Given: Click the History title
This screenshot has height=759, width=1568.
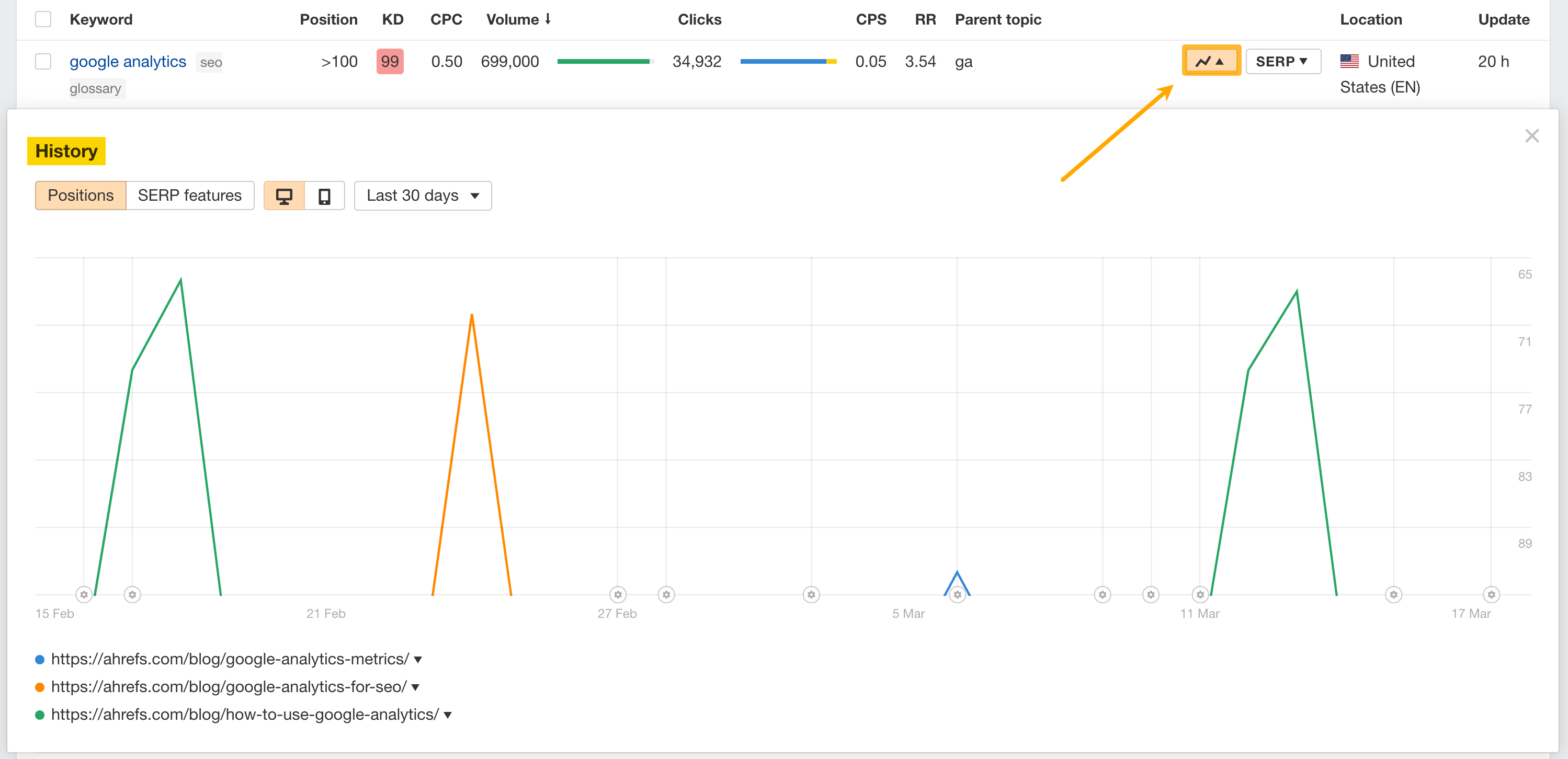Looking at the screenshot, I should click(66, 151).
